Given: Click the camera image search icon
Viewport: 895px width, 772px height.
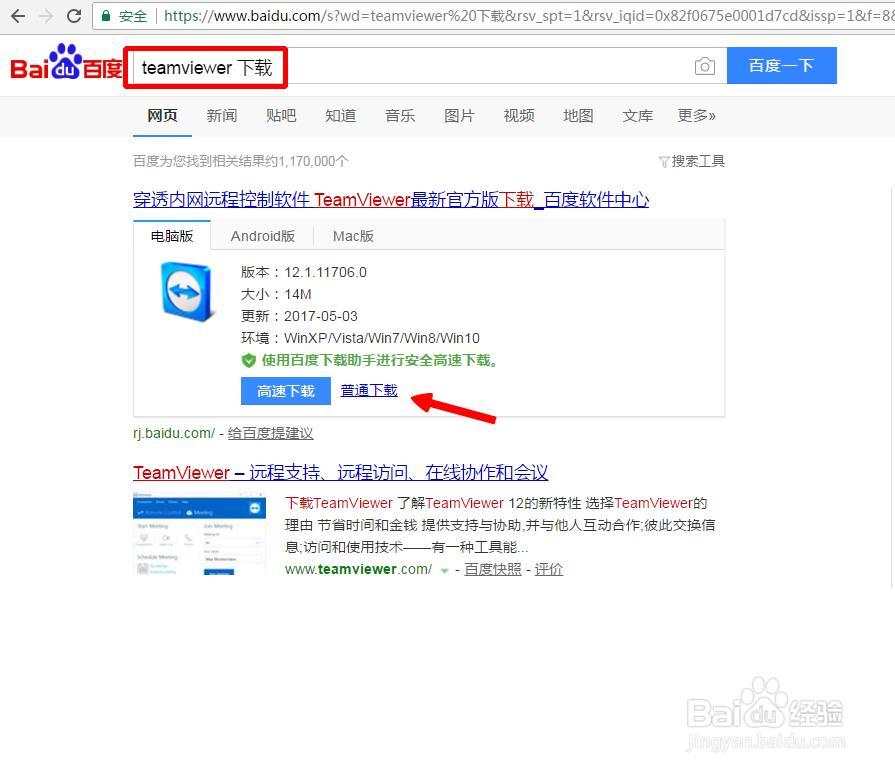Looking at the screenshot, I should click(705, 66).
